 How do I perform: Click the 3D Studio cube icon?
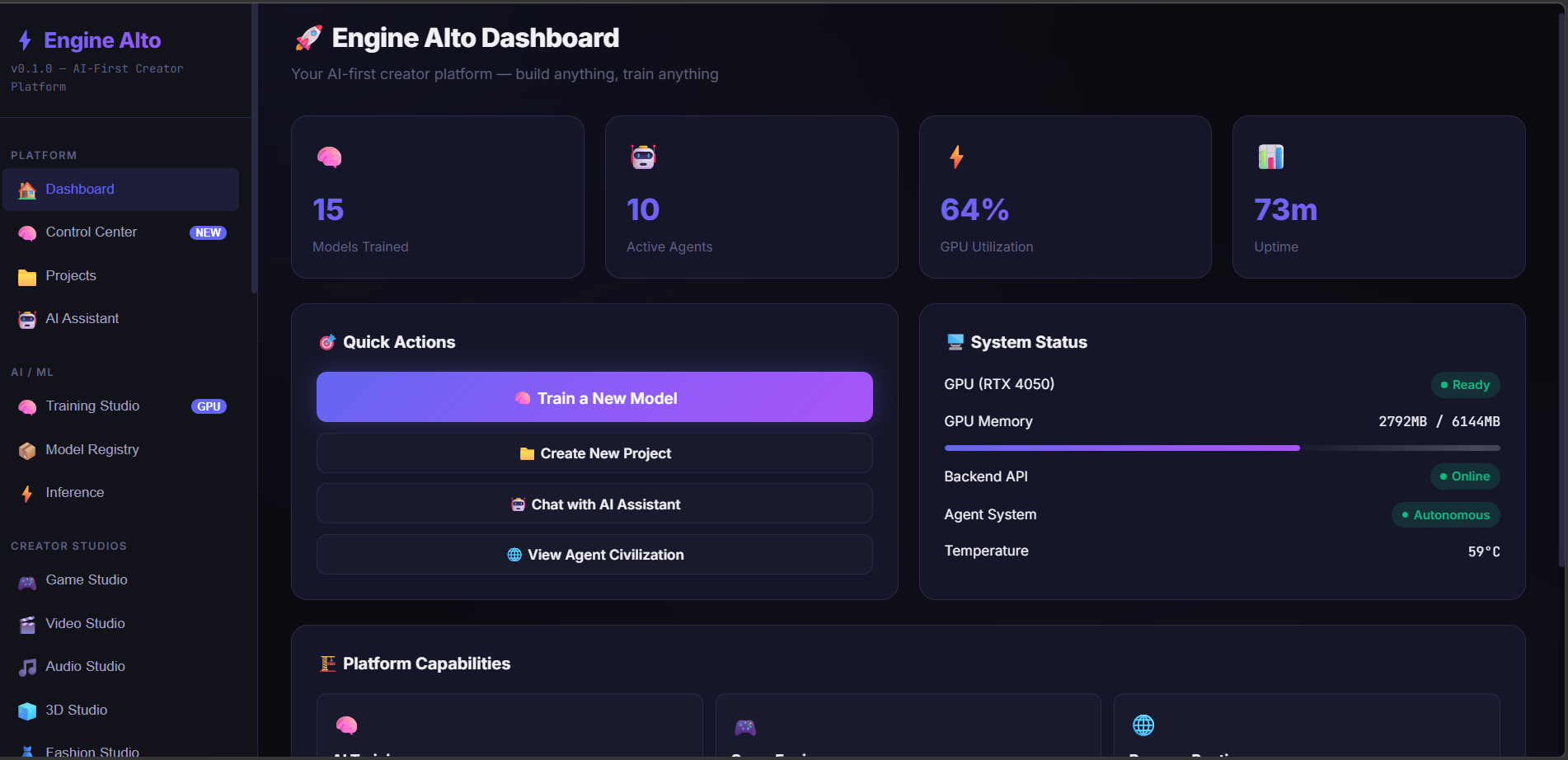pos(26,710)
